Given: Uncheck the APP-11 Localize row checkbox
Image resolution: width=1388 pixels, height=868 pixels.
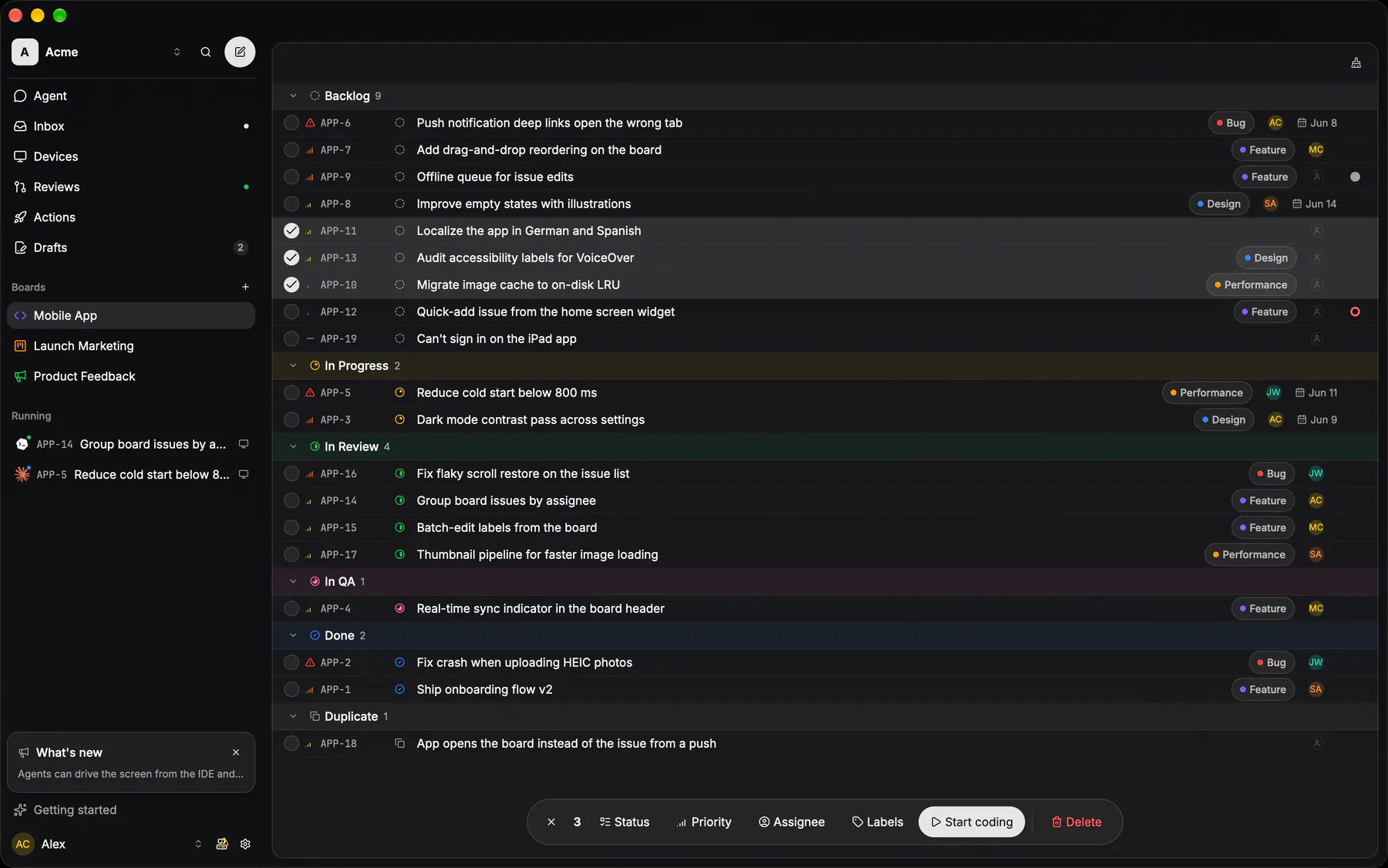Looking at the screenshot, I should point(291,230).
